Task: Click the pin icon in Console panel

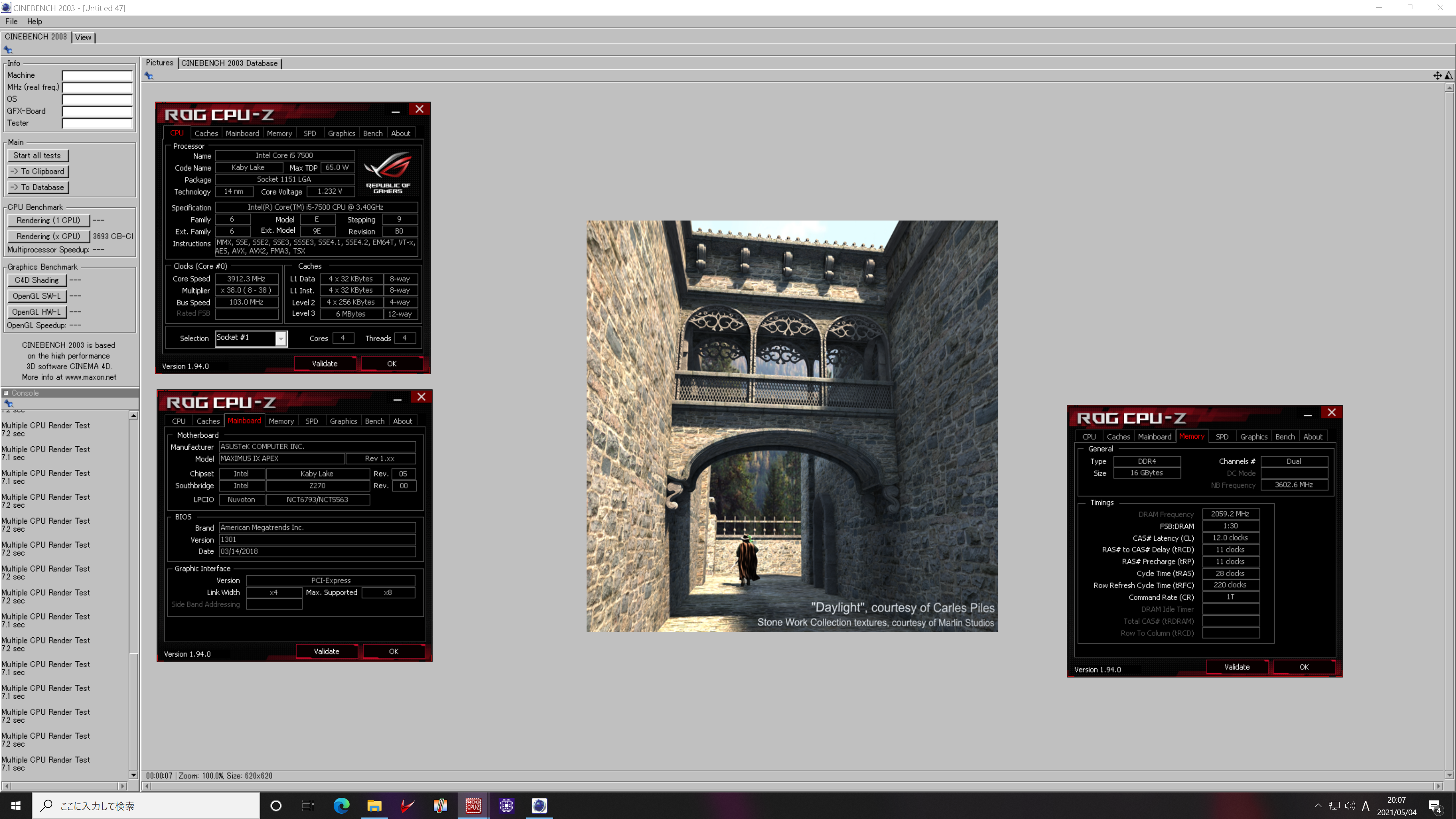Action: (8, 403)
